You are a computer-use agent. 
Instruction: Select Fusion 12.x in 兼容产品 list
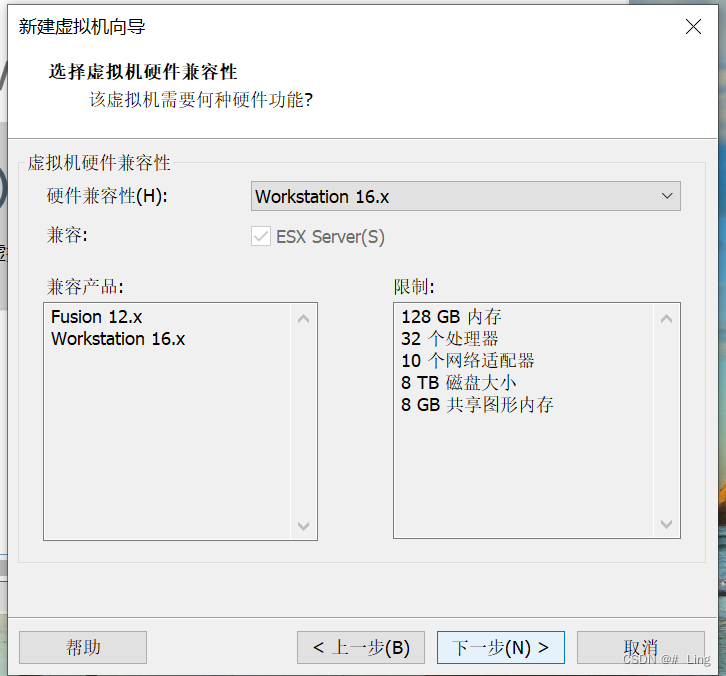[96, 317]
